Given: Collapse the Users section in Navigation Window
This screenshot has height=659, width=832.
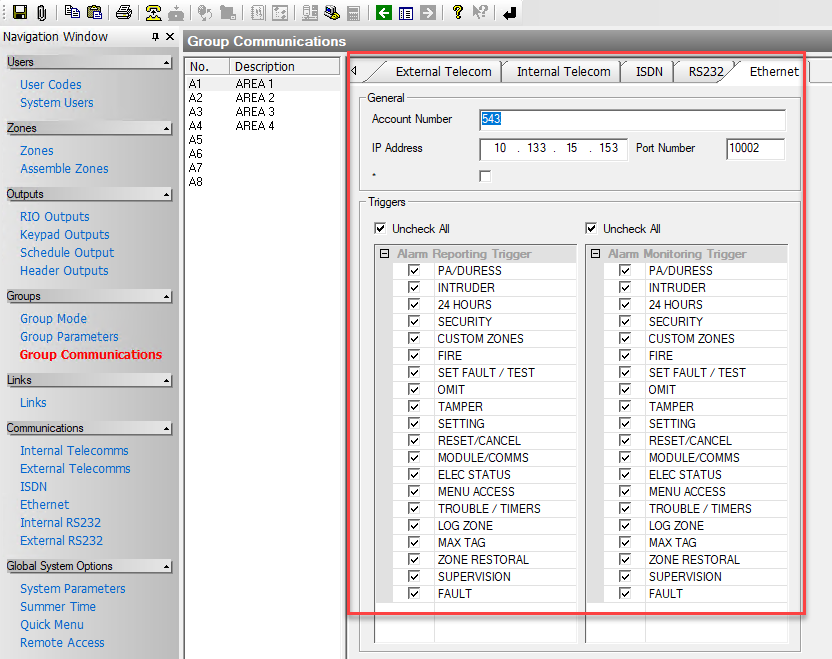Looking at the screenshot, I should [165, 63].
